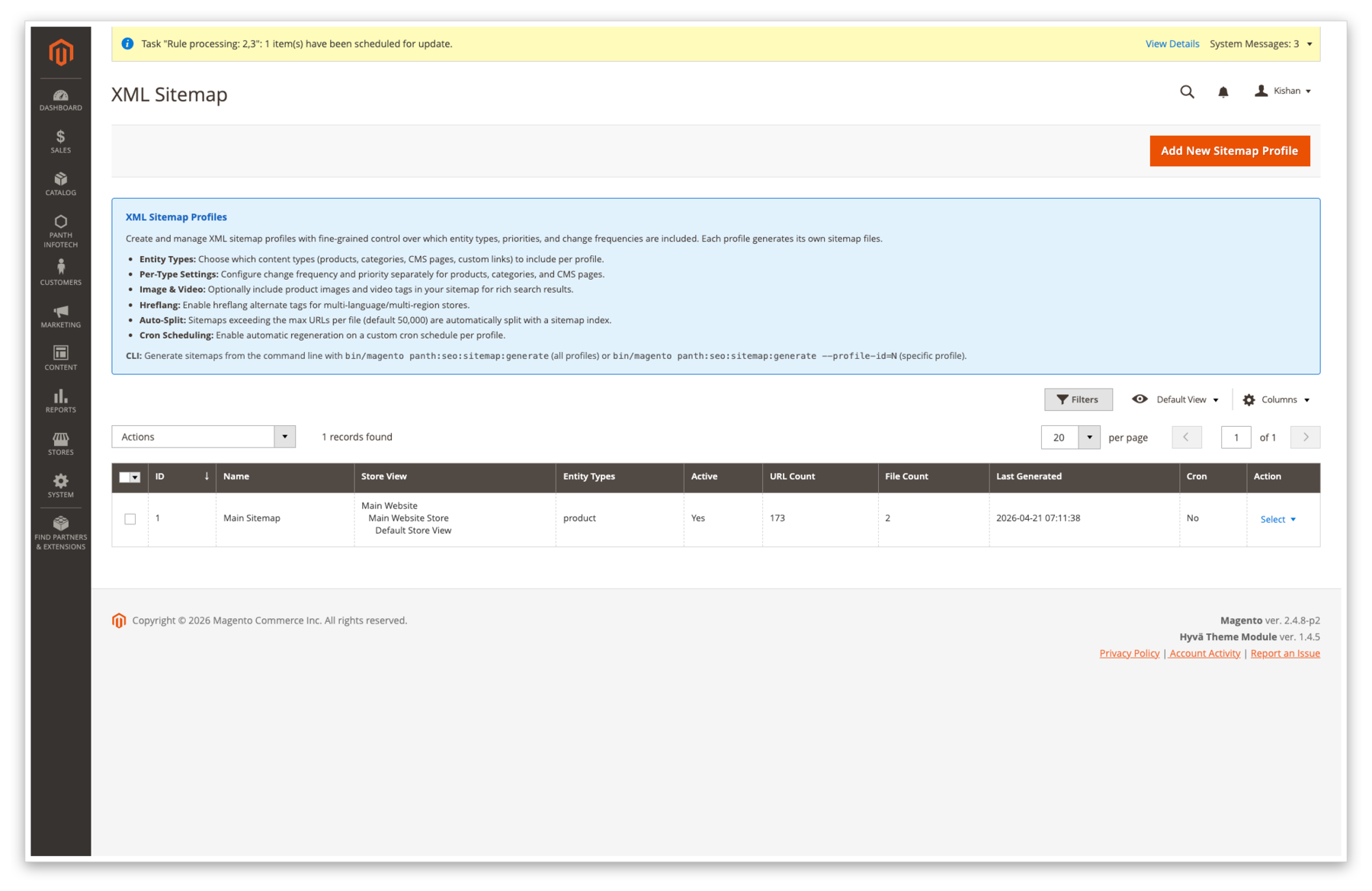Click the notifications bell icon
This screenshot has width=1372, height=891.
[1223, 92]
